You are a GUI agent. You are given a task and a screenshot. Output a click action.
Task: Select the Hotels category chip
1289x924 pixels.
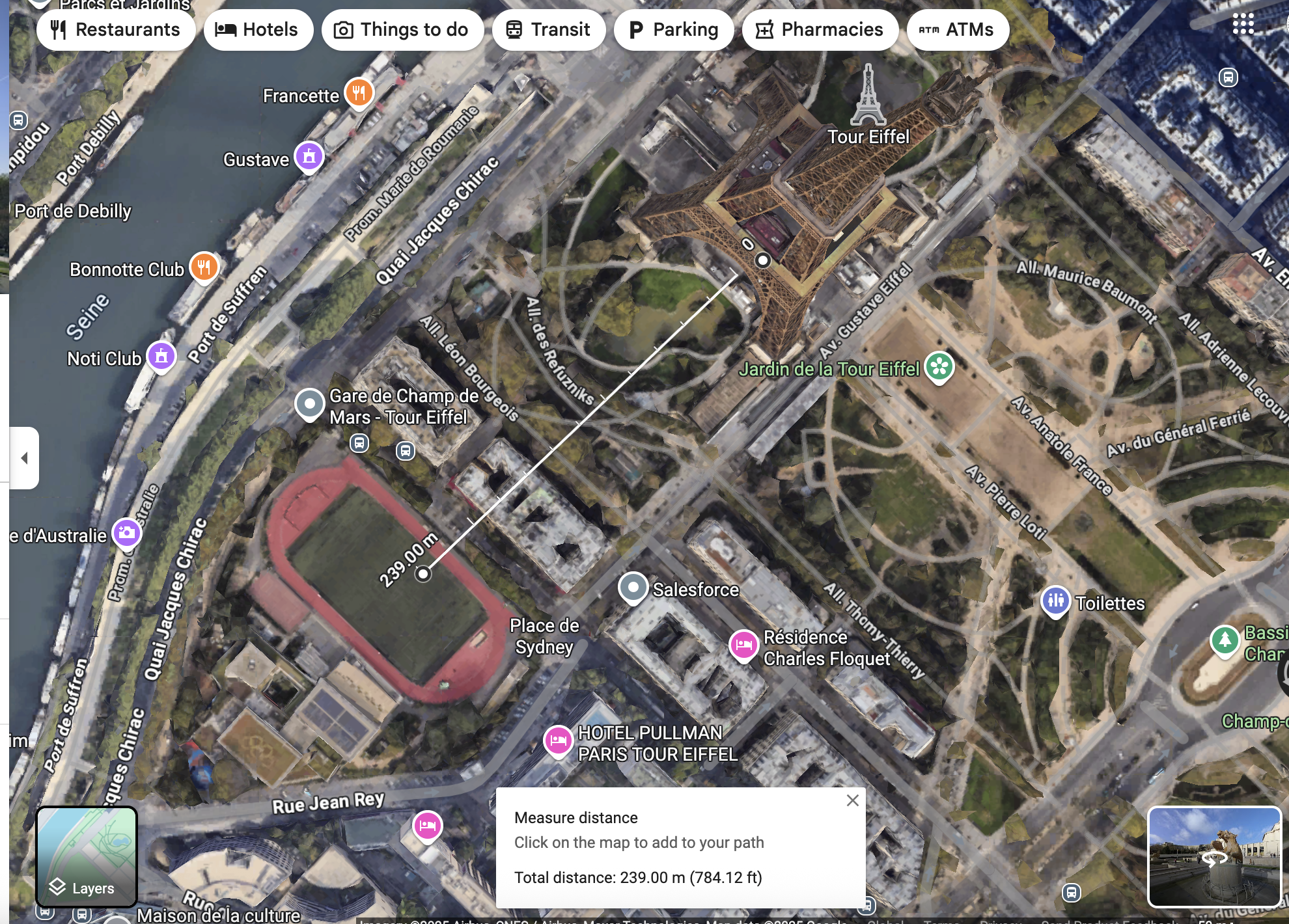258,30
